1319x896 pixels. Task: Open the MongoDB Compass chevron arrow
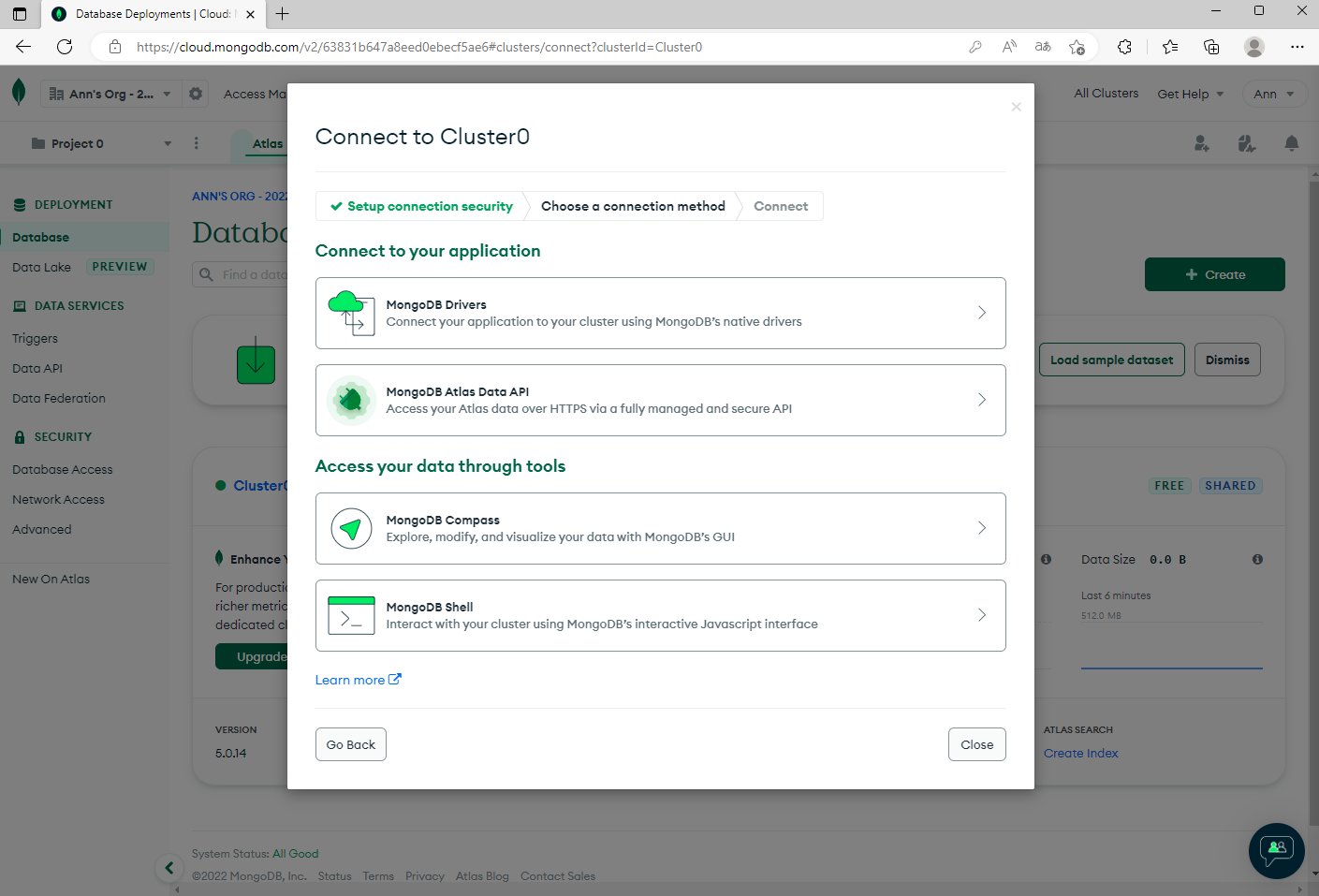click(x=982, y=528)
